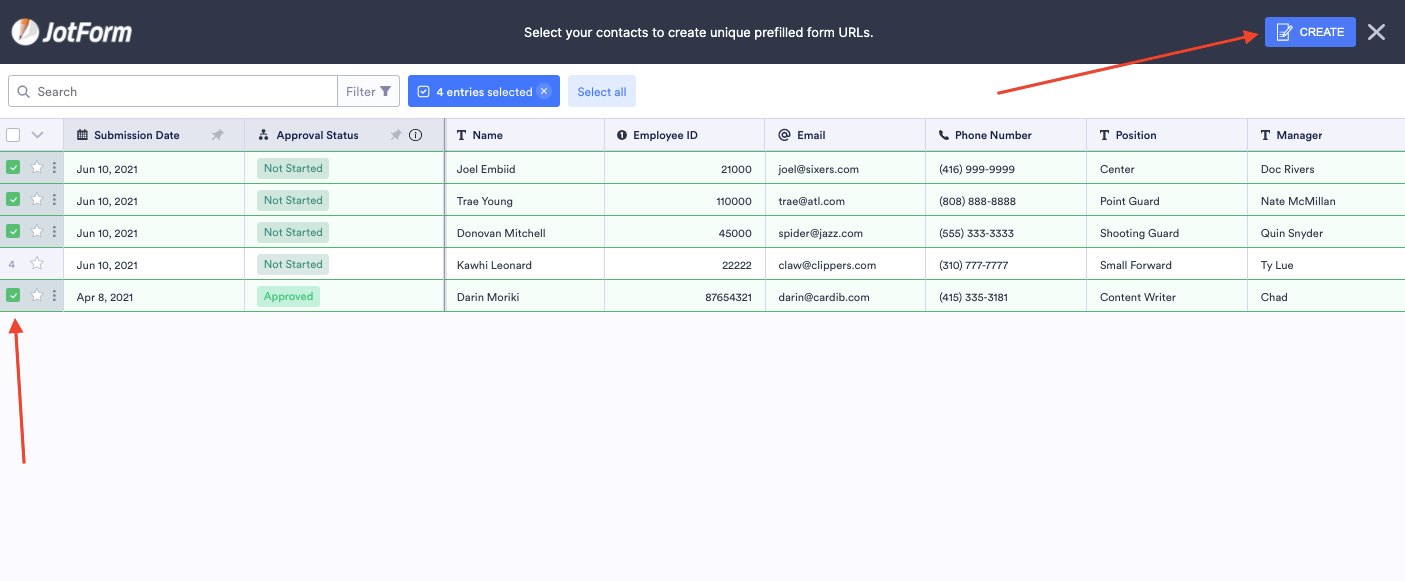This screenshot has width=1405, height=581.
Task: Star the Darin Moriki entry
Action: (37, 296)
